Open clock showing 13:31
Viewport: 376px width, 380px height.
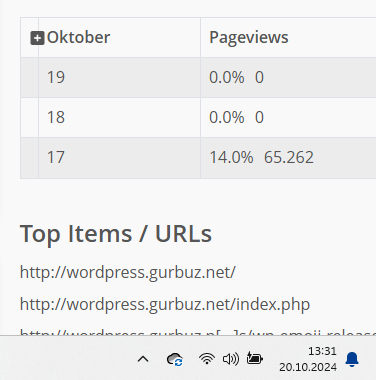point(322,351)
